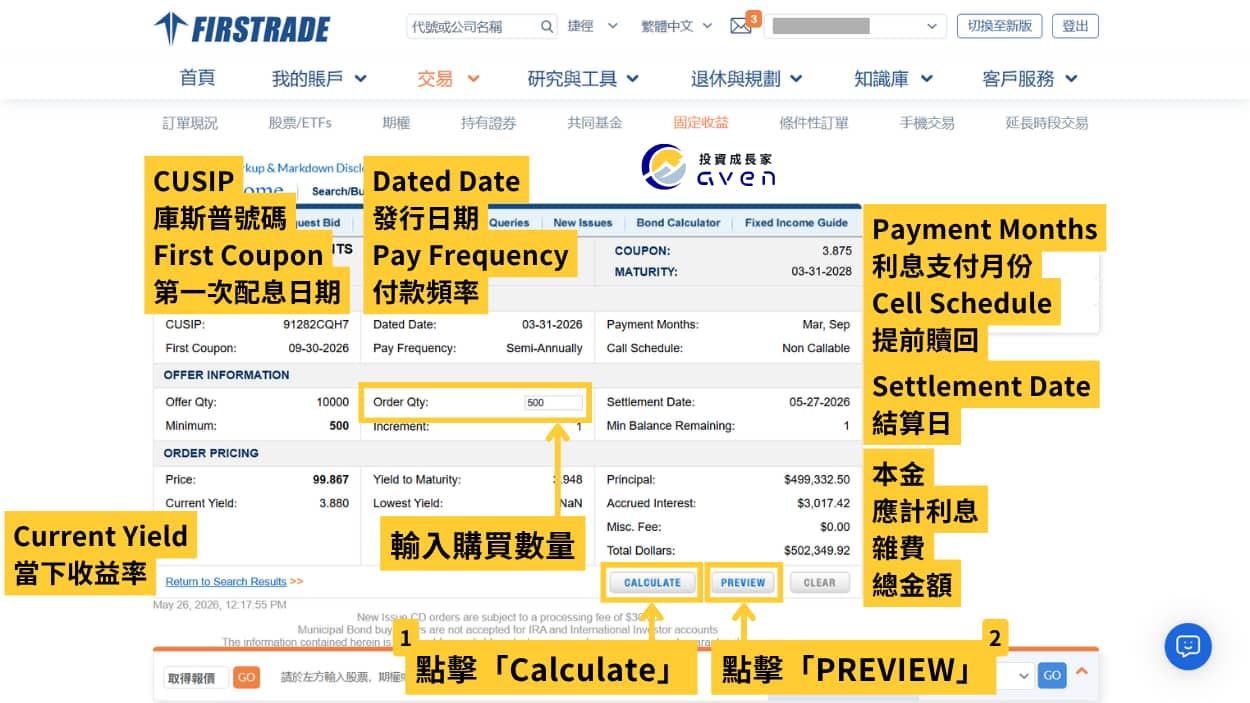Click the Order Qty input field
The width and height of the screenshot is (1250, 703).
point(553,402)
